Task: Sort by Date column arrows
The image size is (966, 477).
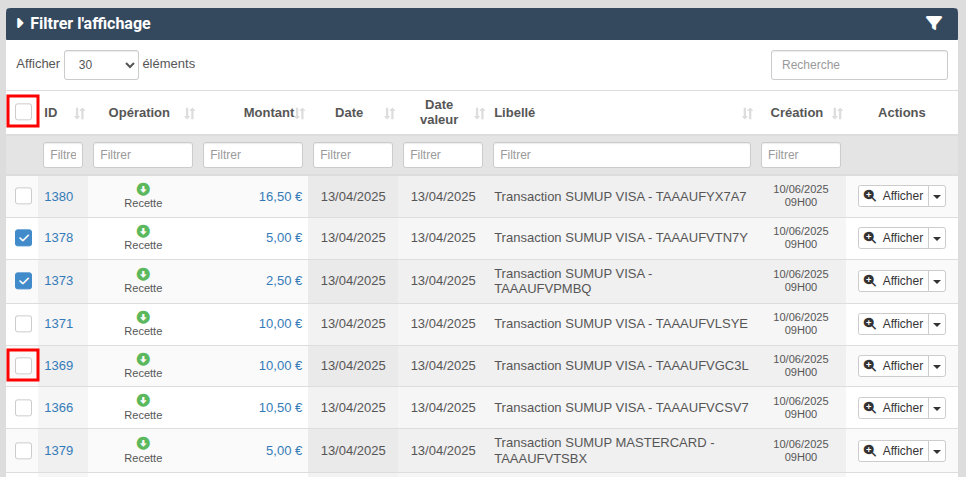Action: click(x=389, y=113)
